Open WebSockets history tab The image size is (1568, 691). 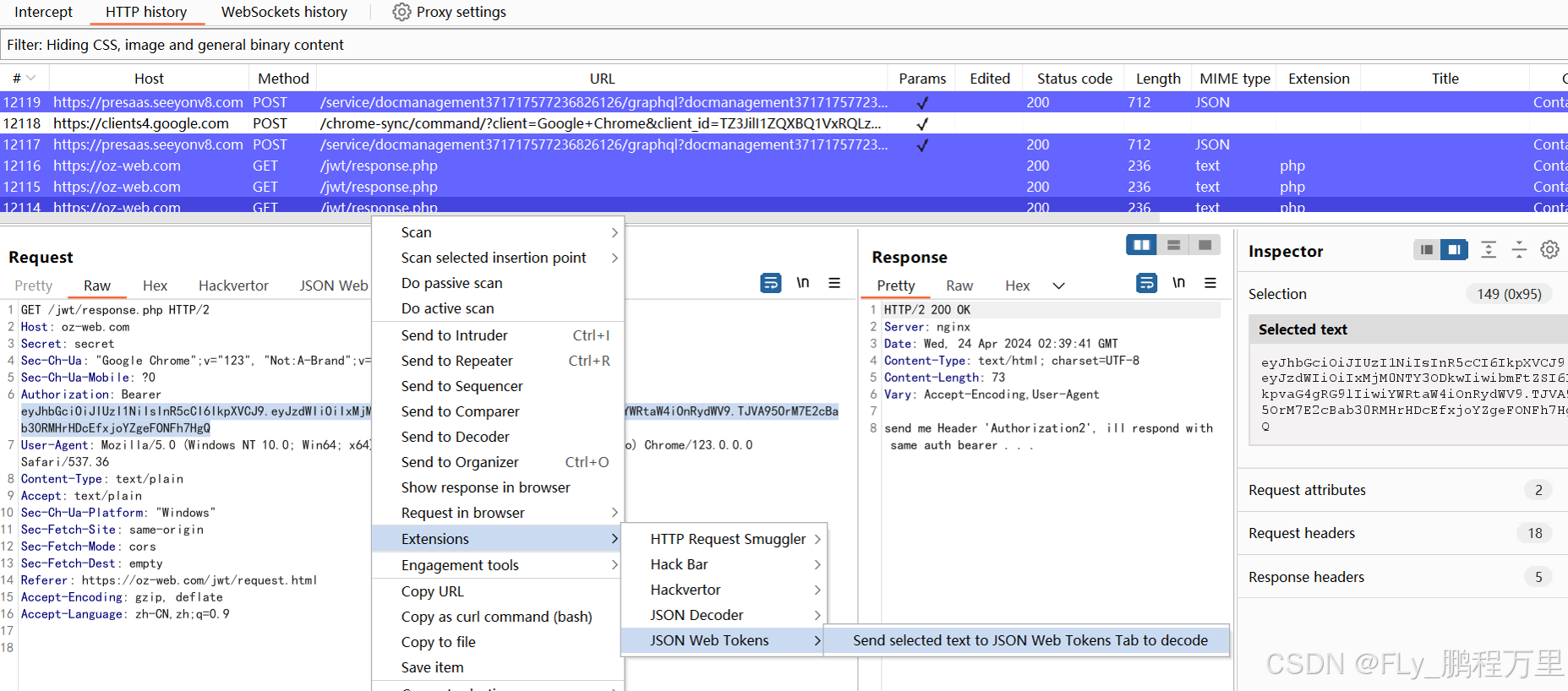coord(284,12)
